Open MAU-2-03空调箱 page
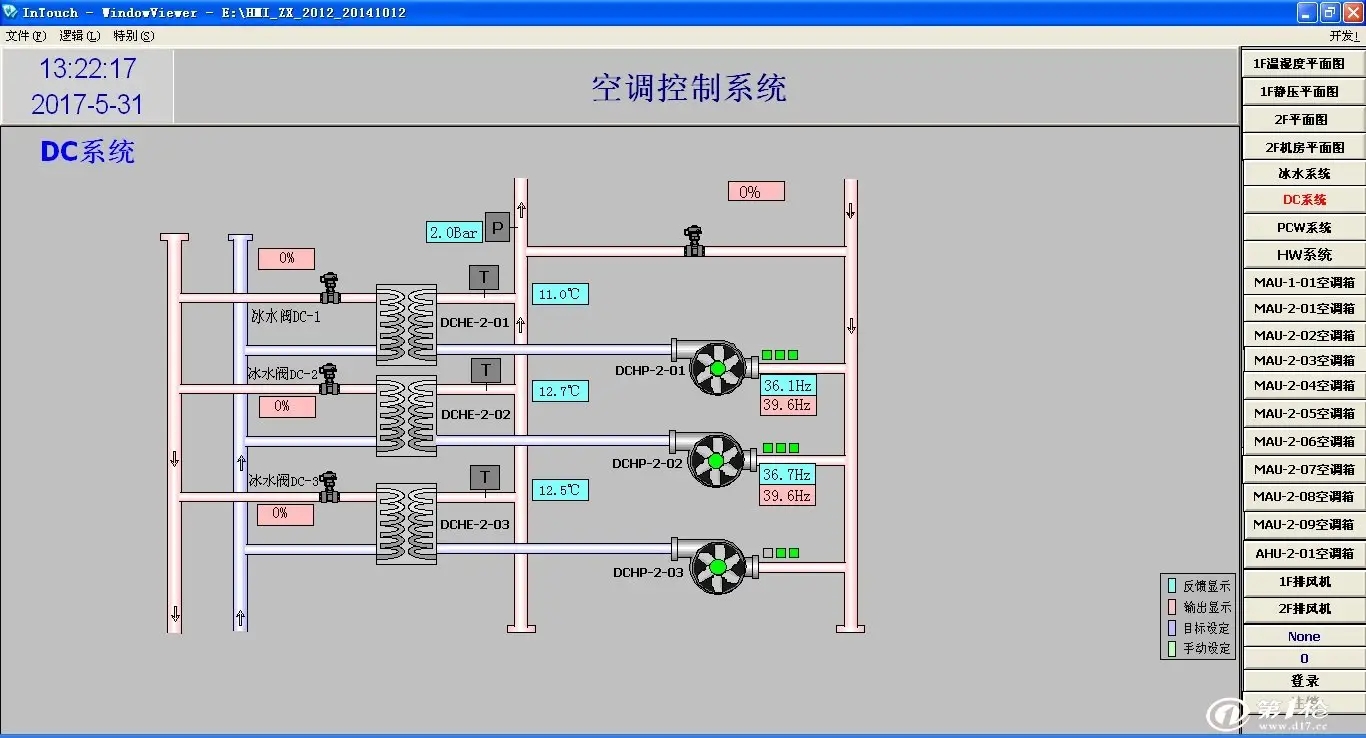1366x738 pixels. click(x=1304, y=360)
